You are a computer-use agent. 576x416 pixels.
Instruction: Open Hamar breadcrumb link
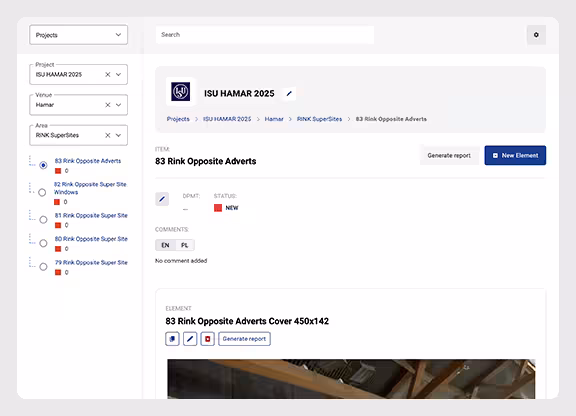click(x=274, y=119)
